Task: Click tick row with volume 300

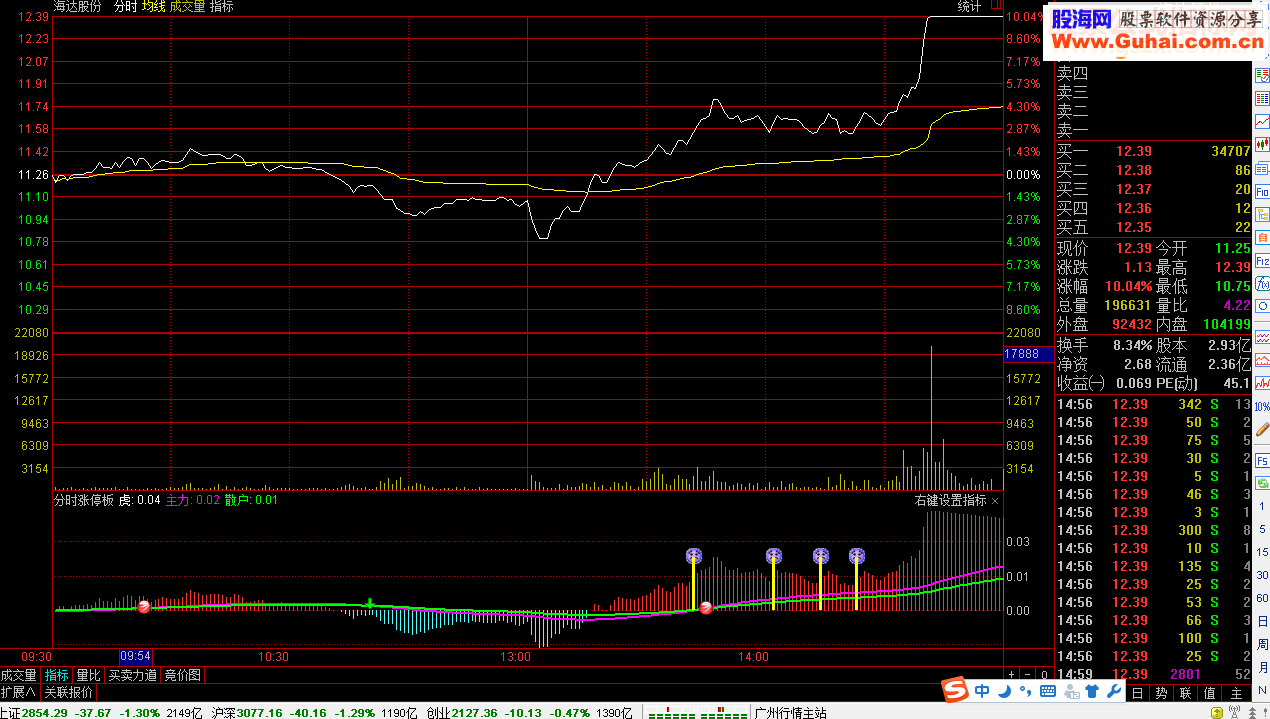Action: [1154, 530]
